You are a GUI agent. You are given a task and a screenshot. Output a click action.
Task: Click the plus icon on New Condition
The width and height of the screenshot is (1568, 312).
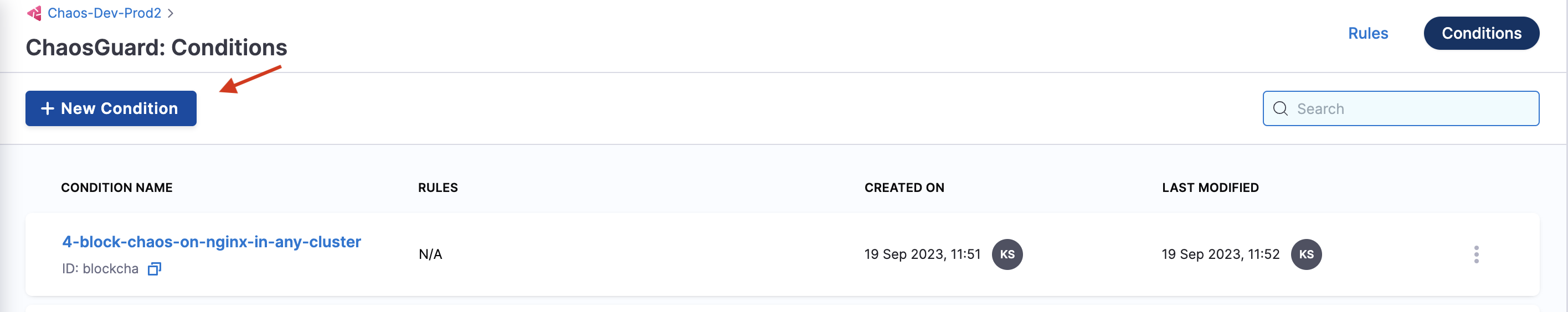point(48,108)
